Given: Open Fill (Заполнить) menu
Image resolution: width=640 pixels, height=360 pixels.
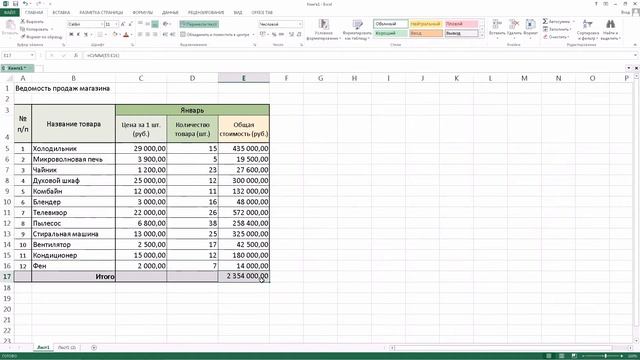Looking at the screenshot, I should pos(557,29).
